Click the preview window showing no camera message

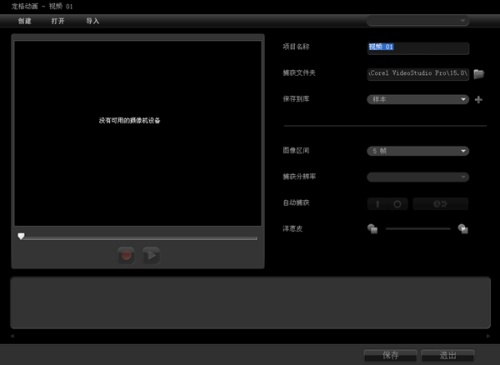point(138,133)
